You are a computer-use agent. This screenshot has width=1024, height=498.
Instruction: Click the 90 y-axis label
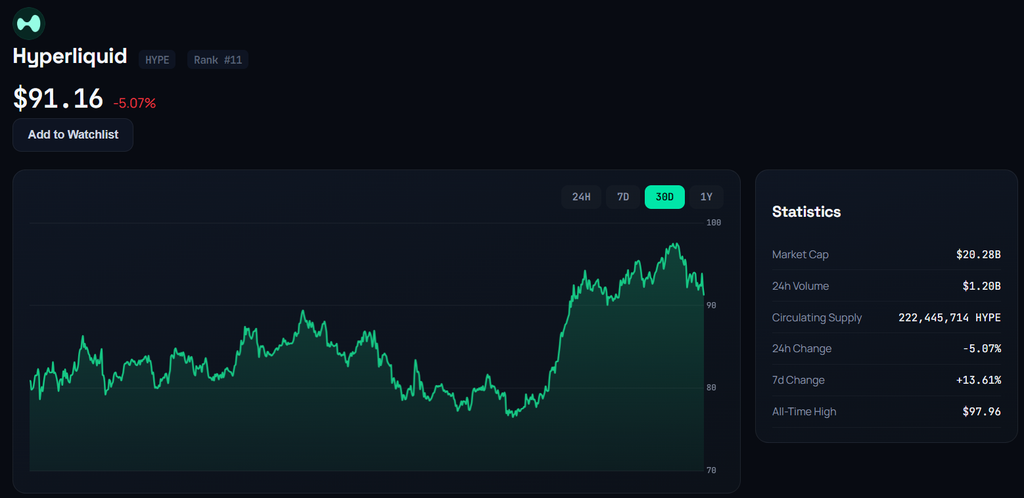click(712, 305)
